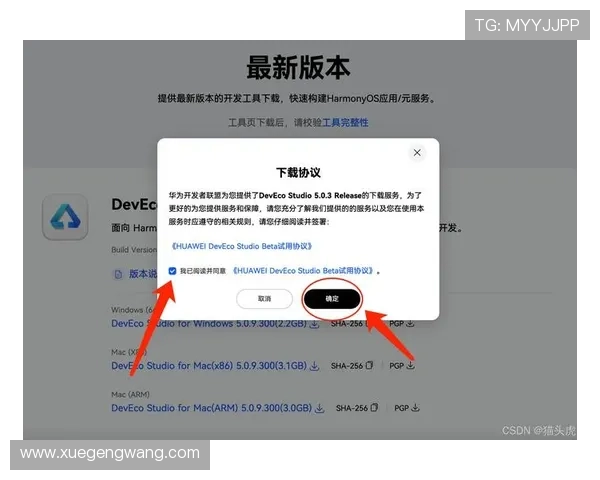The height and width of the screenshot is (480, 600).
Task: Click the 下载协议 dialog title
Action: click(298, 173)
